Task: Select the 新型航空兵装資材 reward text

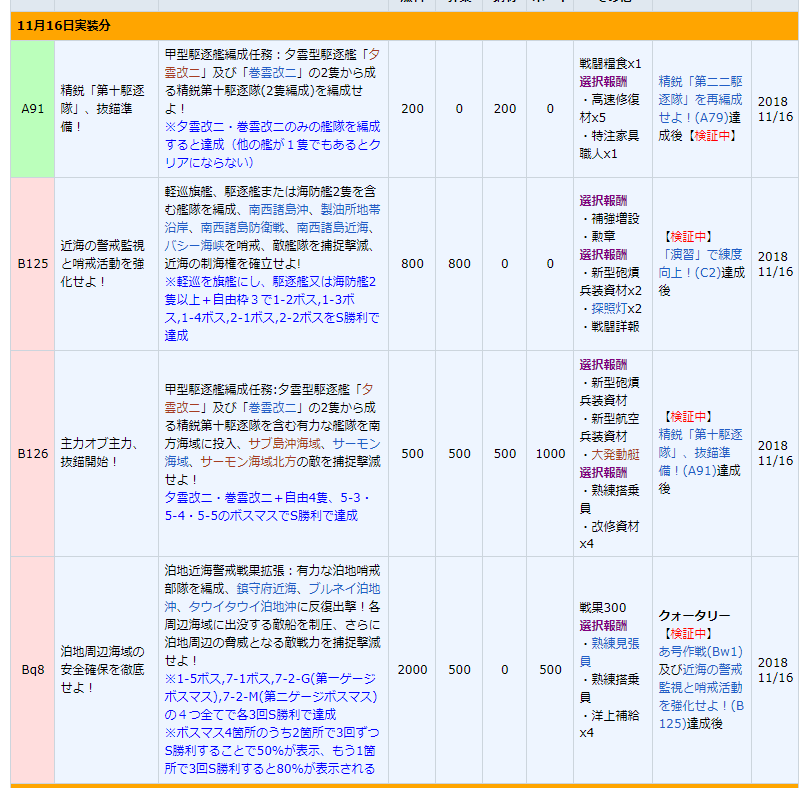Action: coord(610,427)
